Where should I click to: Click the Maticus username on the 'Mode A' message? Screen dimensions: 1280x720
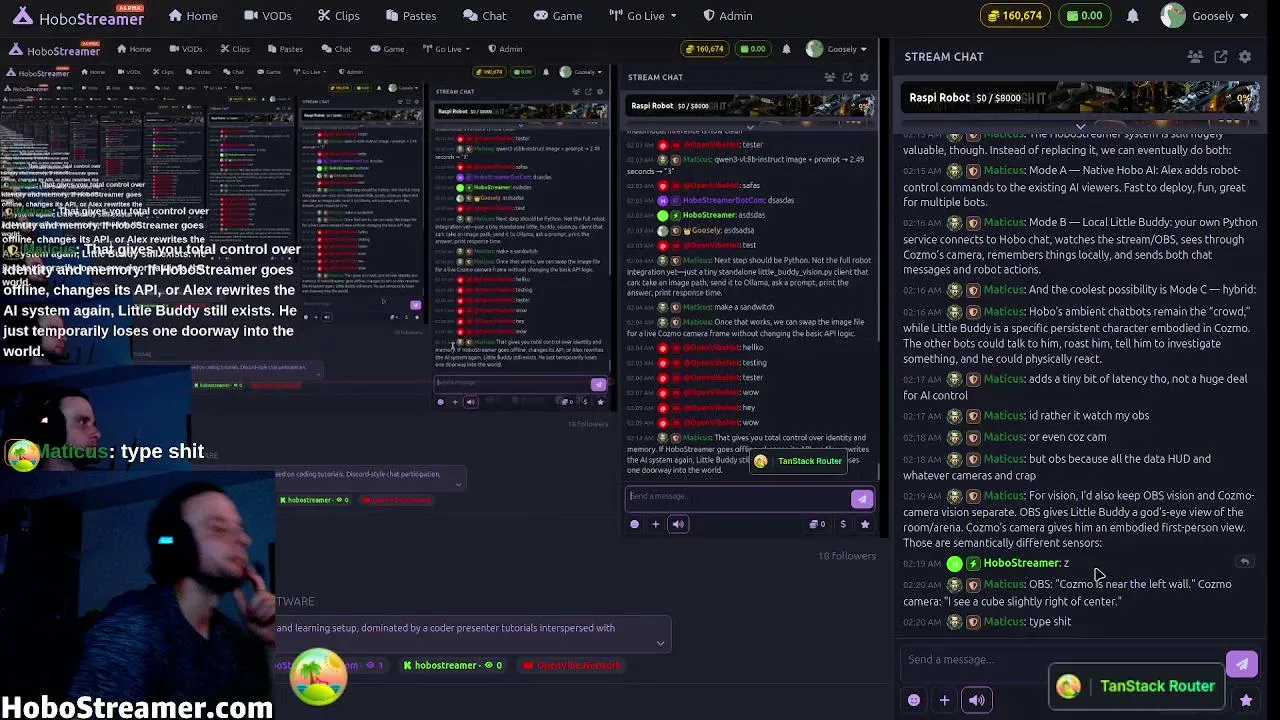click(1004, 171)
